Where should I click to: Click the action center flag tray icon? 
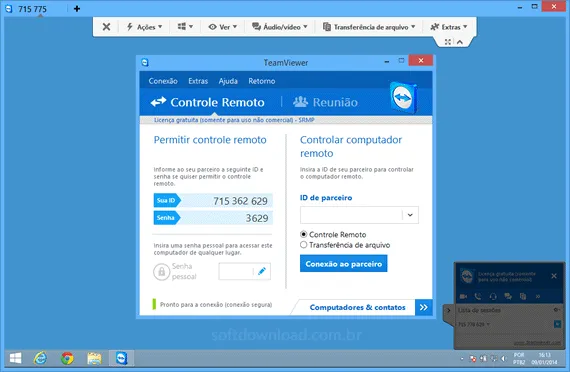(473, 359)
